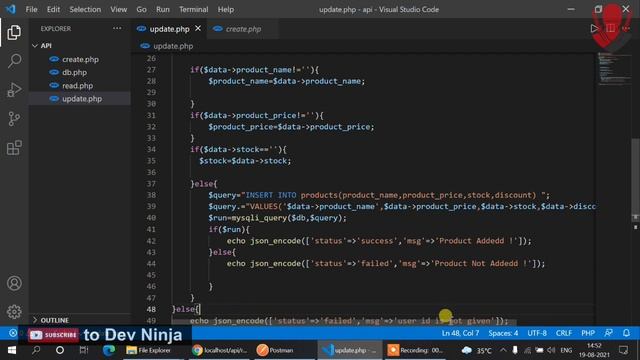Click the 'Product Addedd !' string
640x360 pixels.
click(x=476, y=241)
